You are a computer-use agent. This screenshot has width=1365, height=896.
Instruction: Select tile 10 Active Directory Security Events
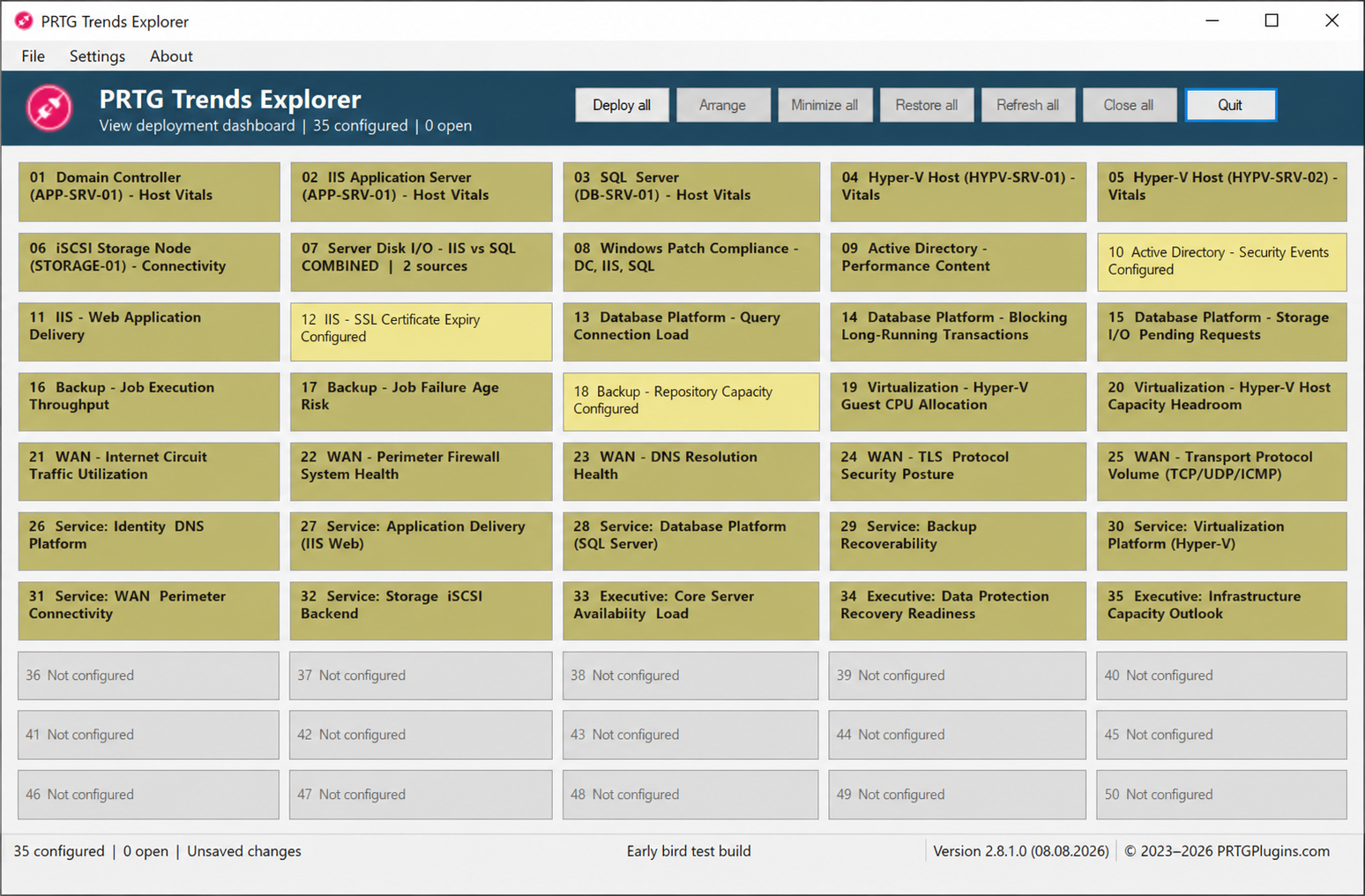click(1221, 262)
